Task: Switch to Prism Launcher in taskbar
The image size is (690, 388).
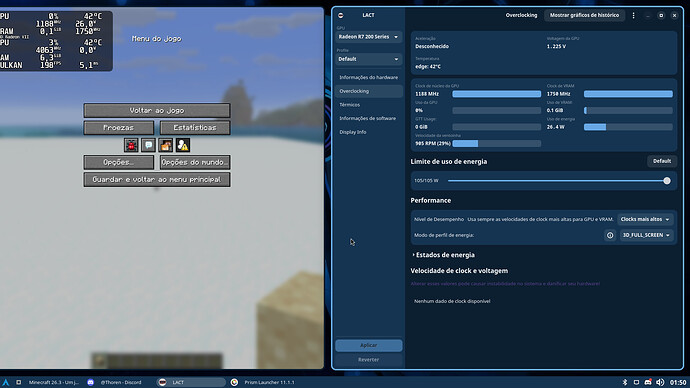Action: [x=263, y=382]
